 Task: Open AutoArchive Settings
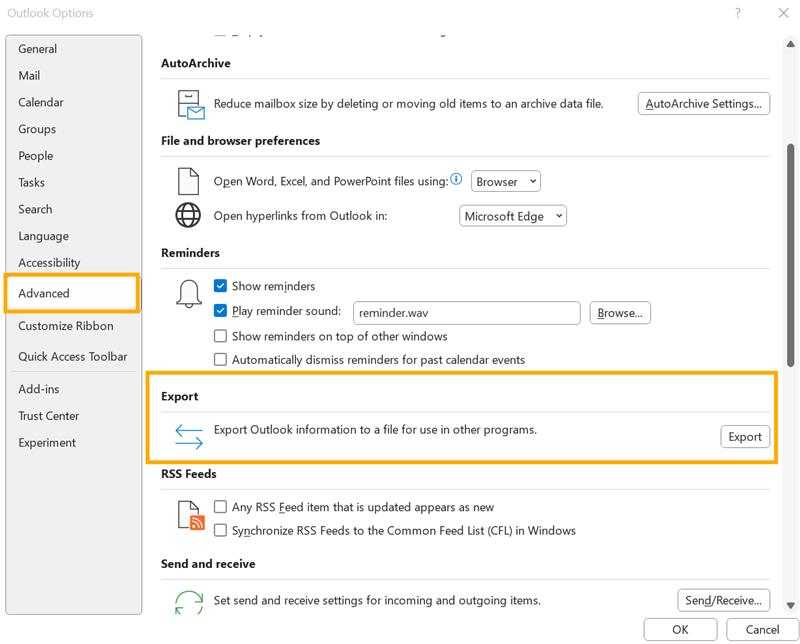pos(704,104)
